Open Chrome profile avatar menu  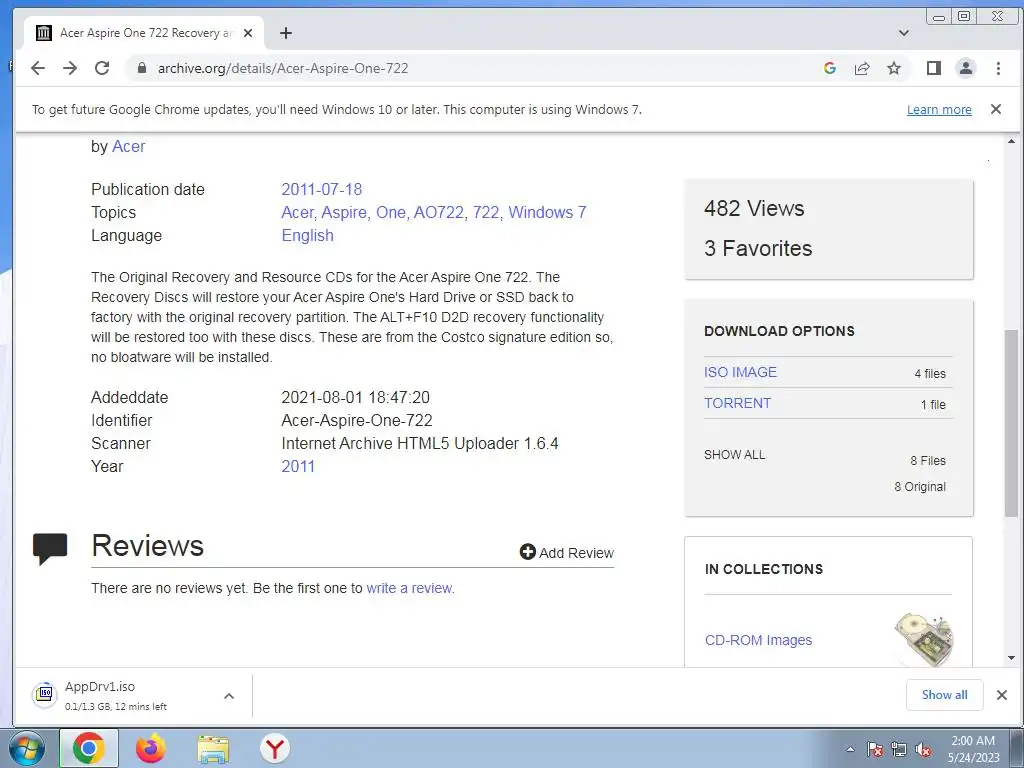coord(966,68)
